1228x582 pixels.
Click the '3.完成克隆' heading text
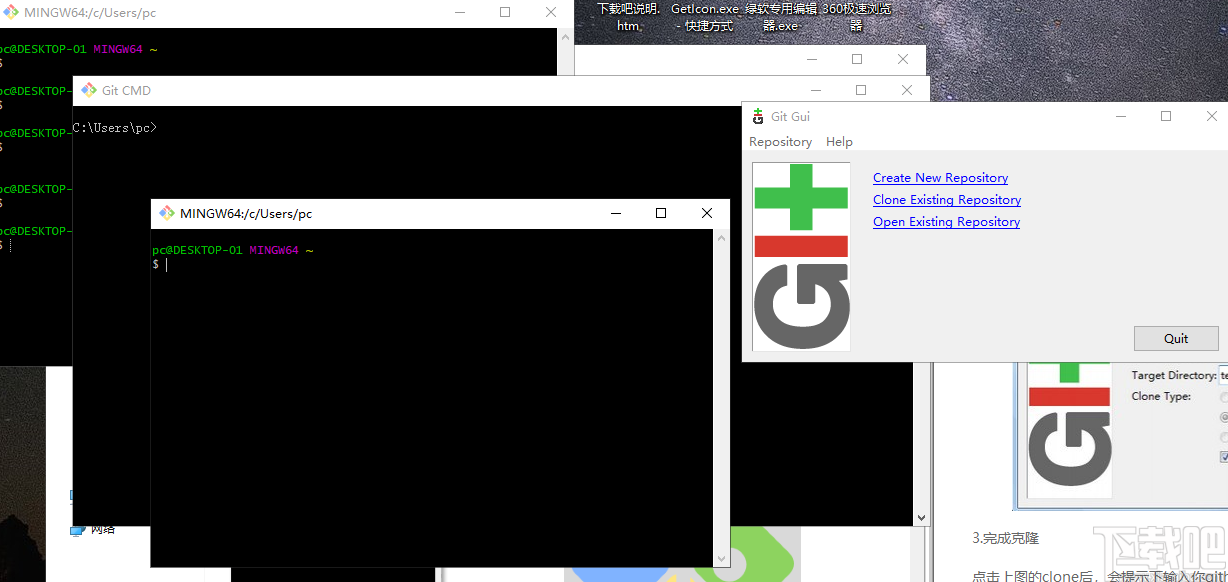point(1005,538)
